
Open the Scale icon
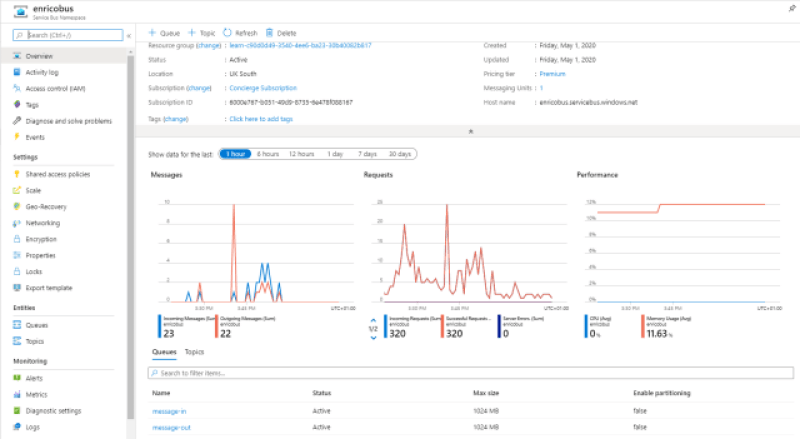(x=17, y=190)
